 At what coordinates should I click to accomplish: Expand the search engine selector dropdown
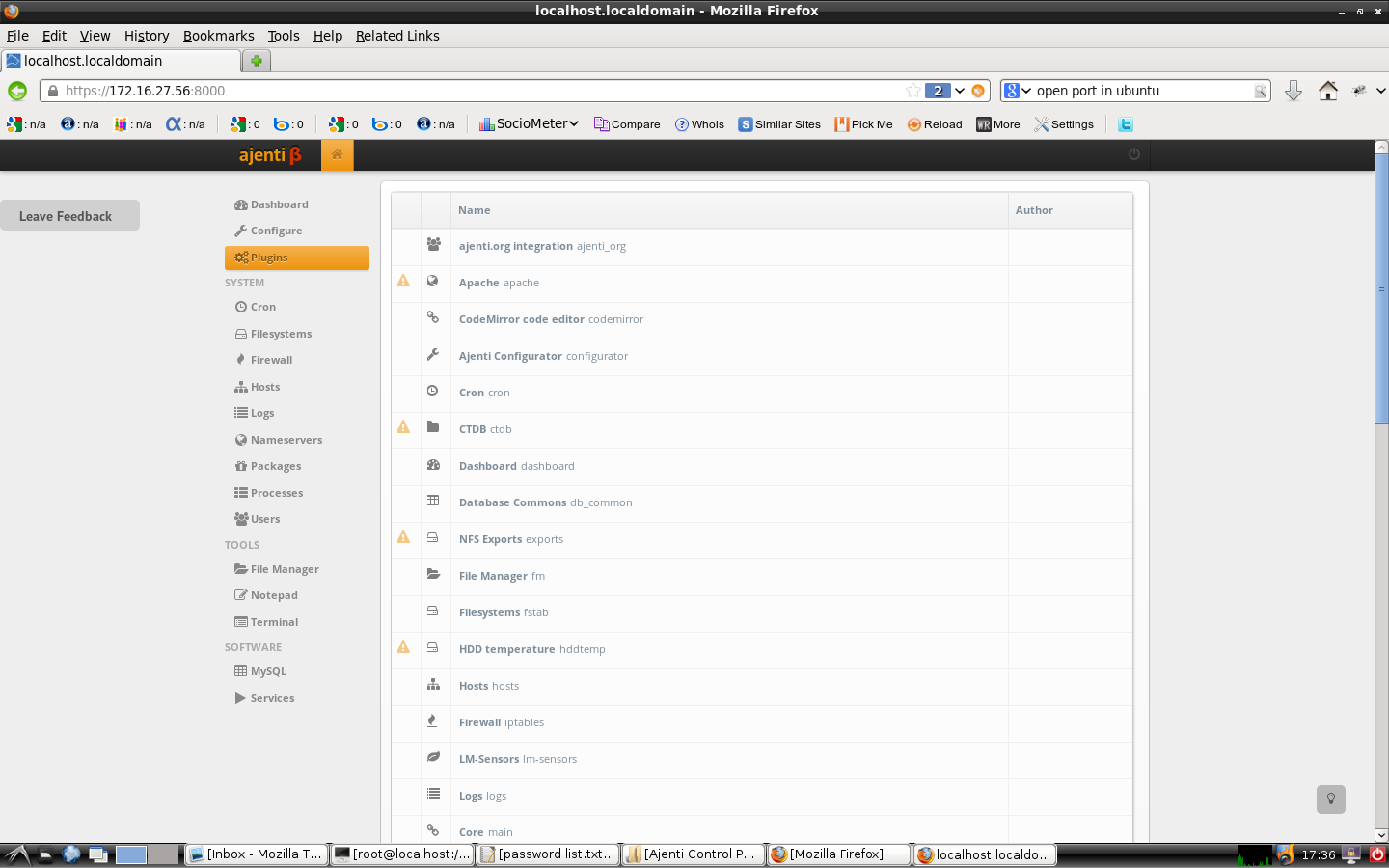[1018, 91]
